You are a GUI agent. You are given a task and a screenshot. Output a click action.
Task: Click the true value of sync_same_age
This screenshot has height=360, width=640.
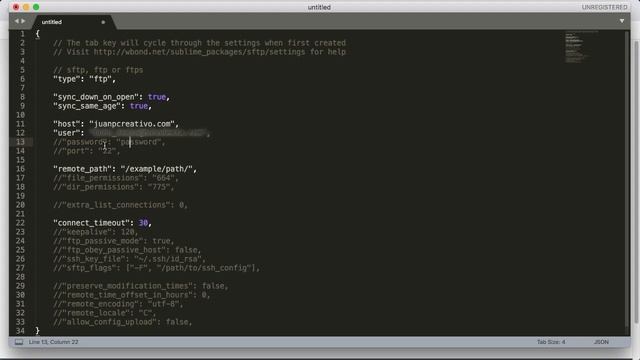139,106
